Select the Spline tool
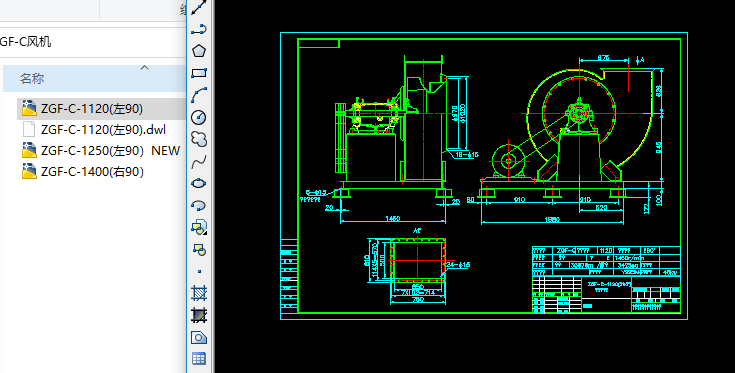Screen dimensions: 735x373 click(199, 162)
